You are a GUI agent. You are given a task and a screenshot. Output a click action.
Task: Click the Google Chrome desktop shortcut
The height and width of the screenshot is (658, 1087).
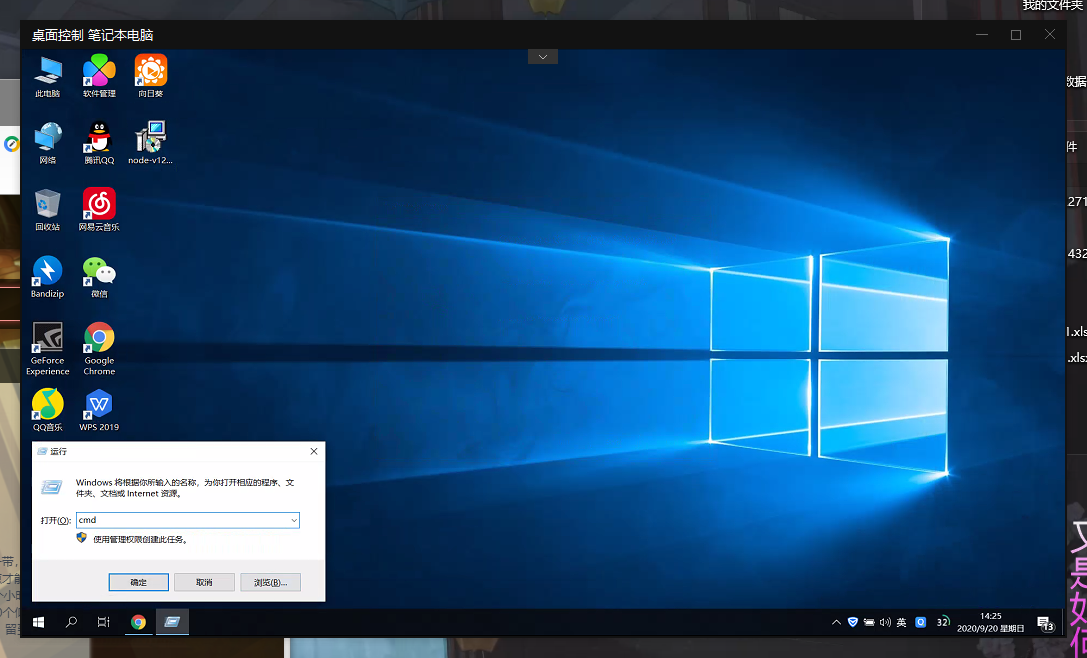(99, 339)
